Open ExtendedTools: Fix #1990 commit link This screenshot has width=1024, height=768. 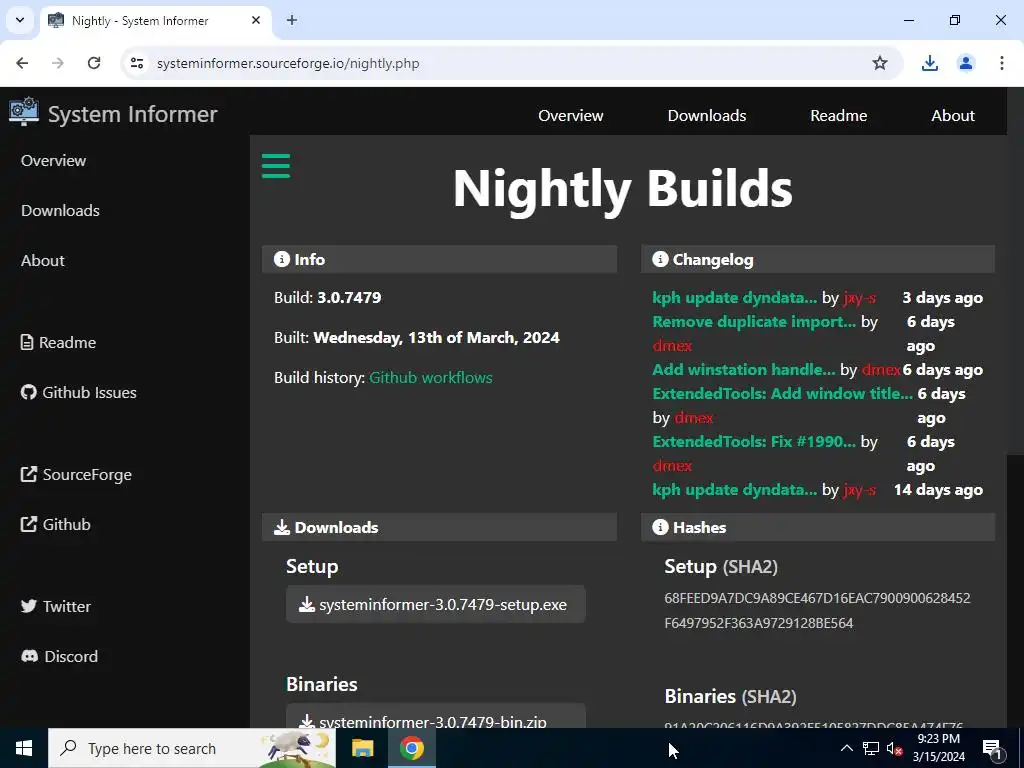click(x=754, y=441)
